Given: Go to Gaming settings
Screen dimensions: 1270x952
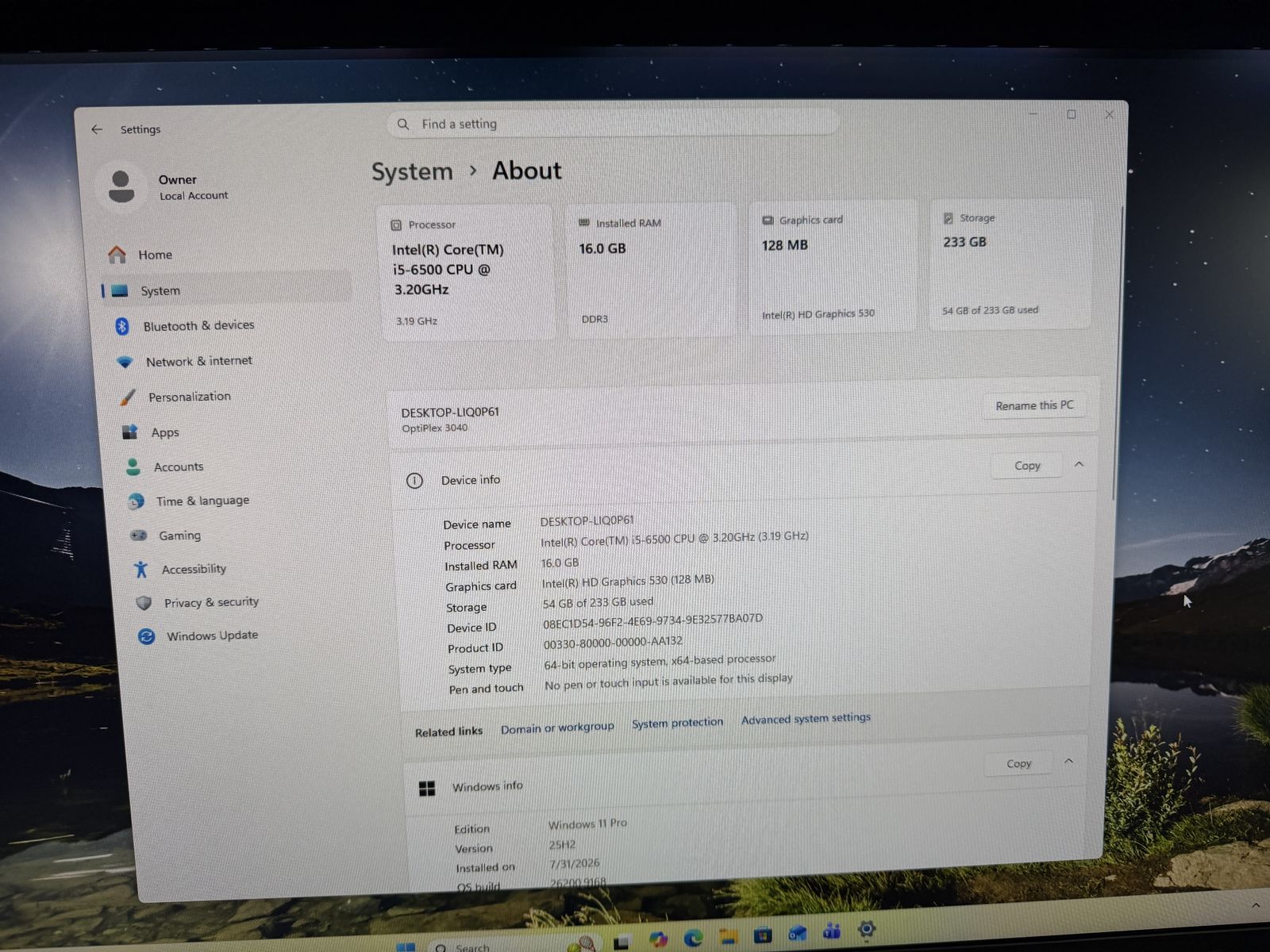Looking at the screenshot, I should tap(244, 535).
